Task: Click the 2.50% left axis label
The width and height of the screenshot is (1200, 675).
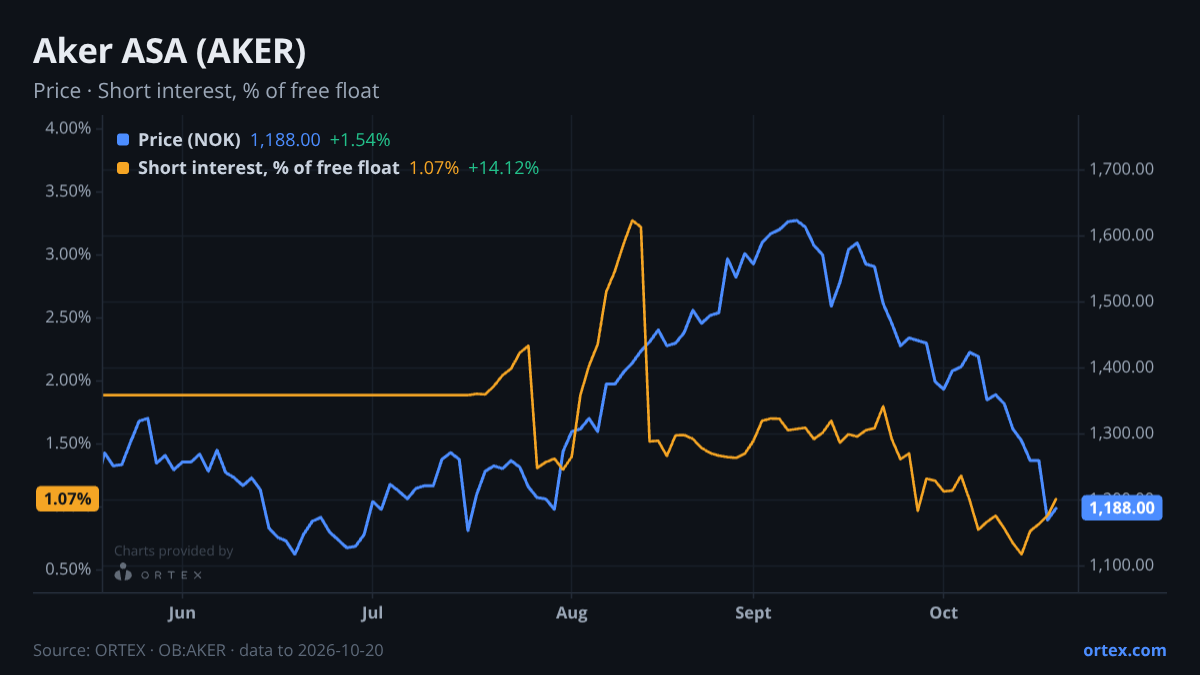Action: point(68,317)
